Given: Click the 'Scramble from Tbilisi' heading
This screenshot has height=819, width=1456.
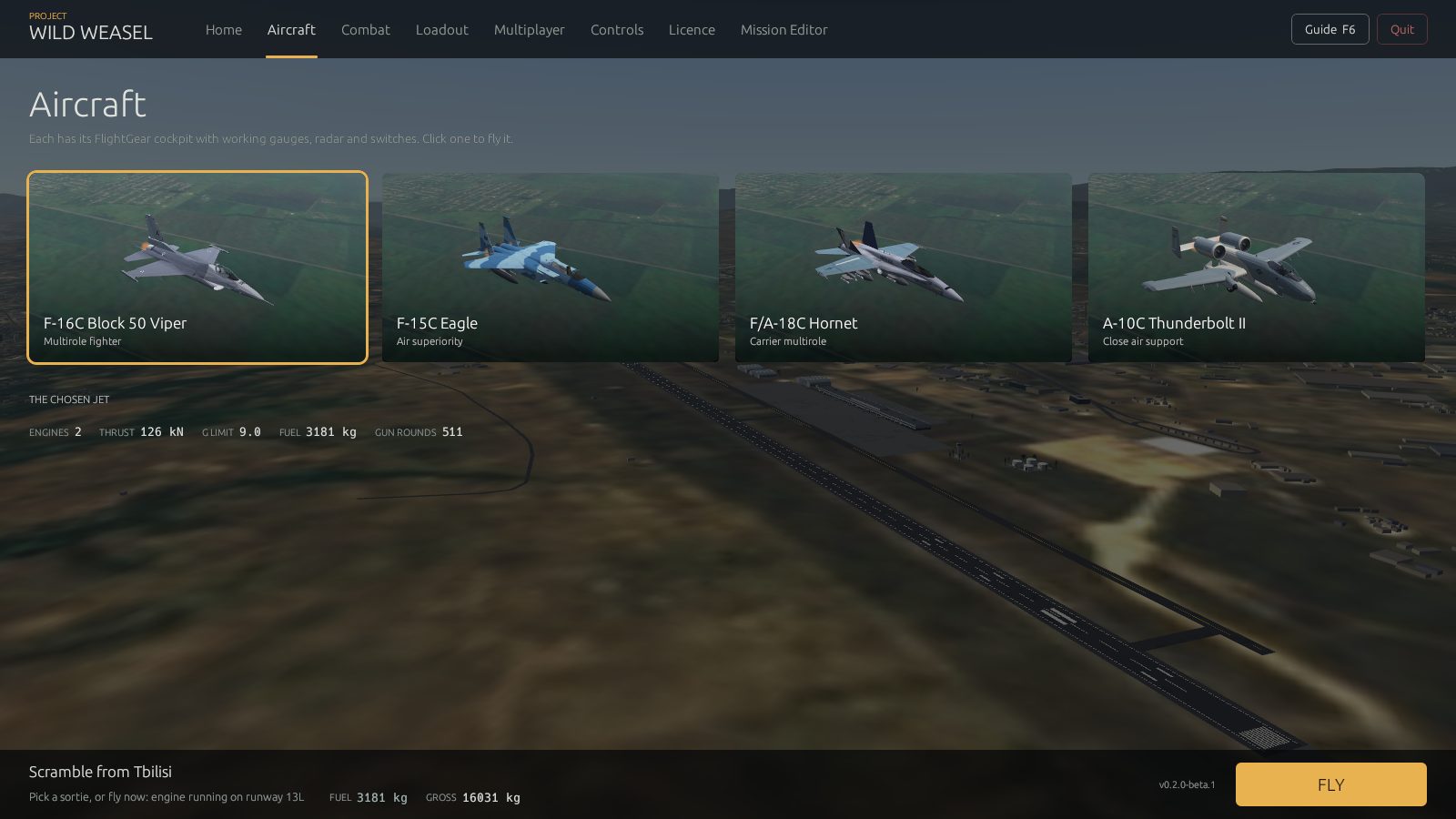Looking at the screenshot, I should point(100,772).
